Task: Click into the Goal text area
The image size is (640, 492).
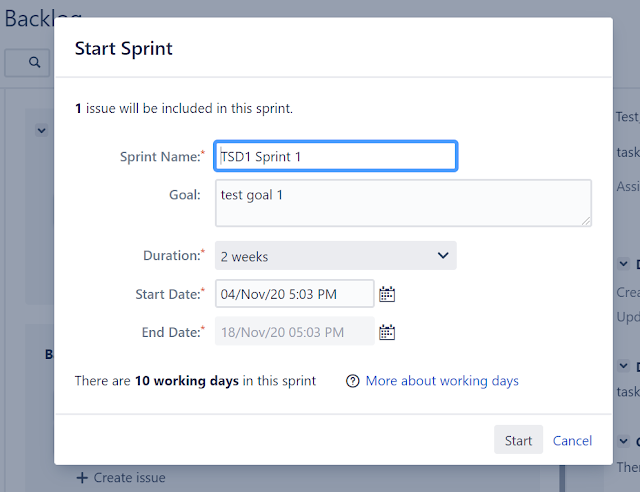Action: [x=403, y=203]
